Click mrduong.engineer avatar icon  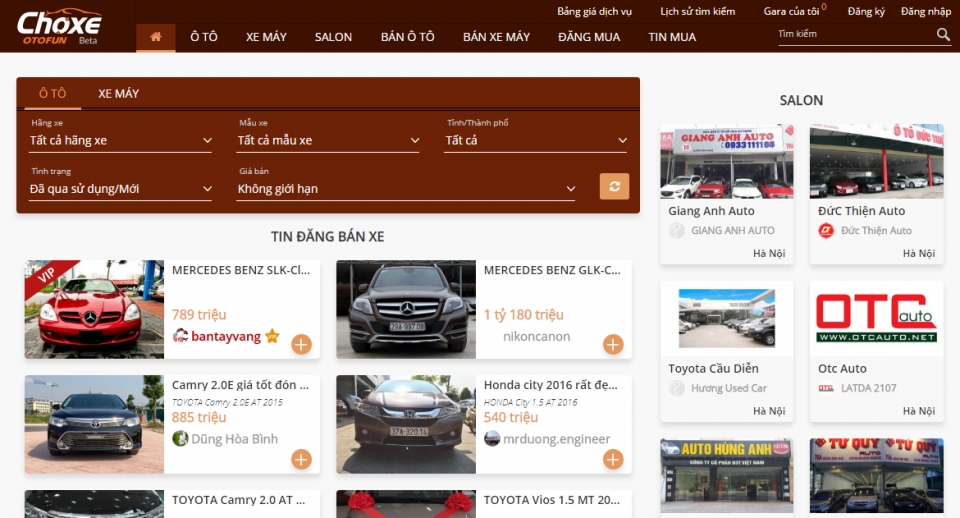(492, 438)
